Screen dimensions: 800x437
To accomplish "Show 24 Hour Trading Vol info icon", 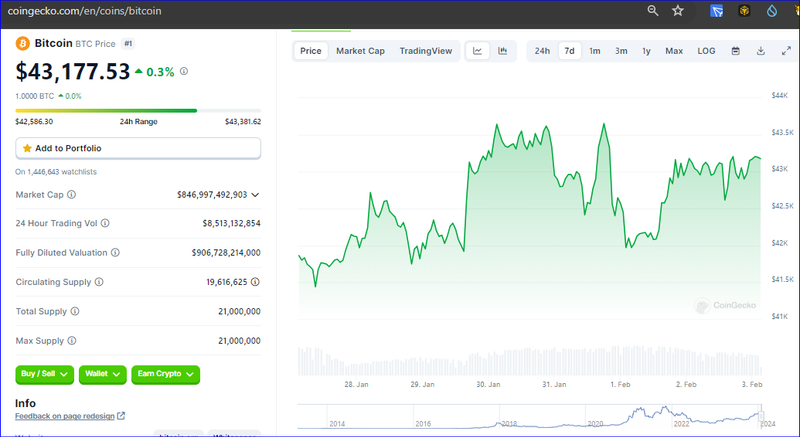I will (105, 223).
